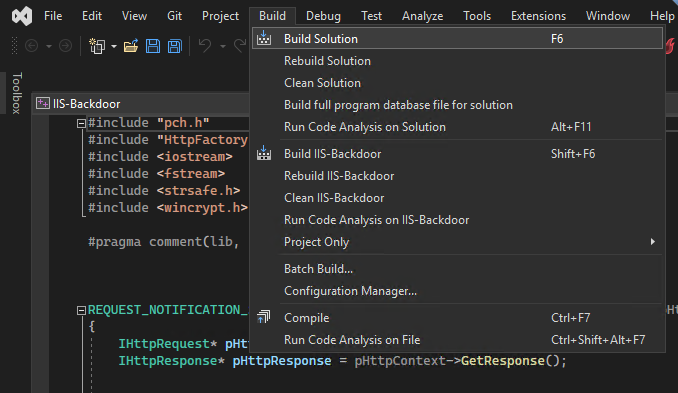The height and width of the screenshot is (393, 678).
Task: Click the Open File folder icon
Action: tap(131, 46)
